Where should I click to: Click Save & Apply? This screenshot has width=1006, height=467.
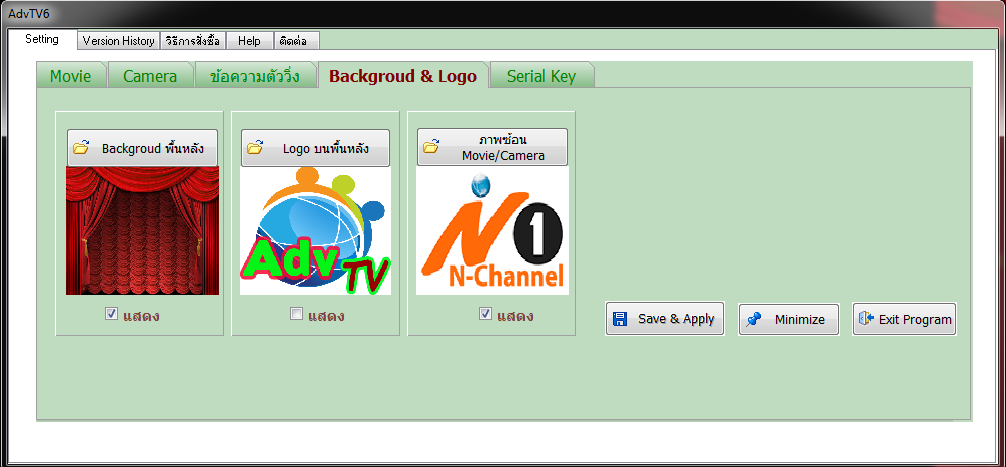coord(665,319)
